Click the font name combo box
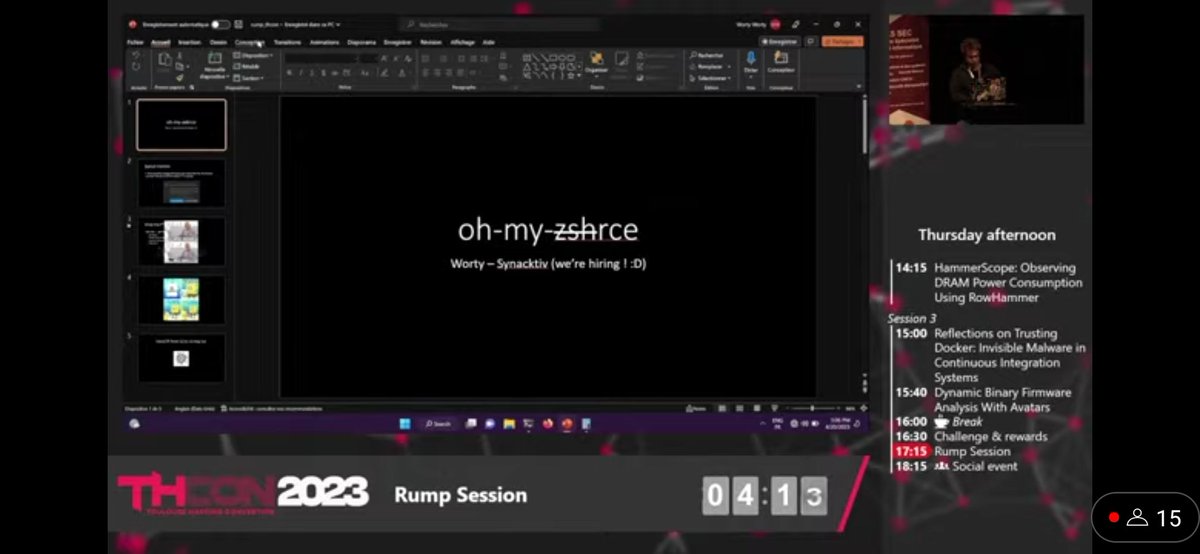This screenshot has width=1200, height=554. [x=321, y=58]
